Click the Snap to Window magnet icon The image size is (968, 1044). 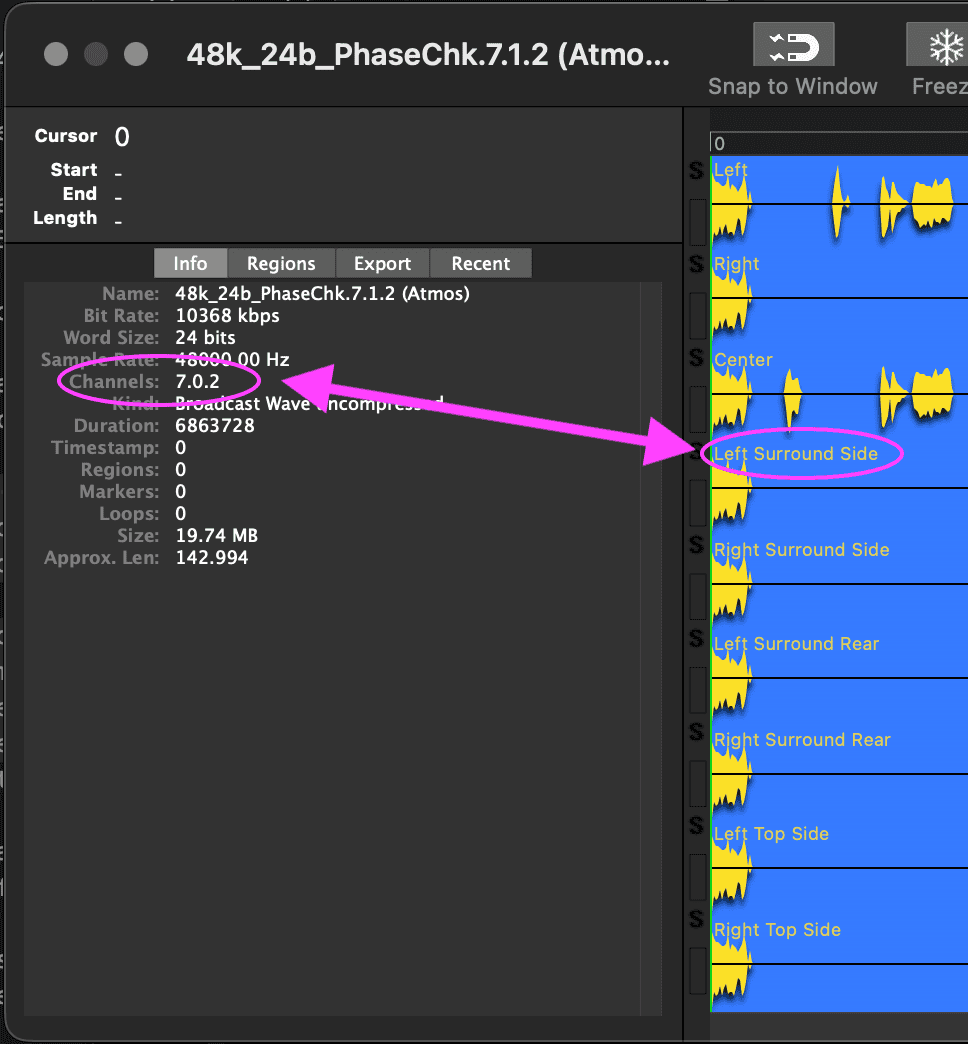793,44
